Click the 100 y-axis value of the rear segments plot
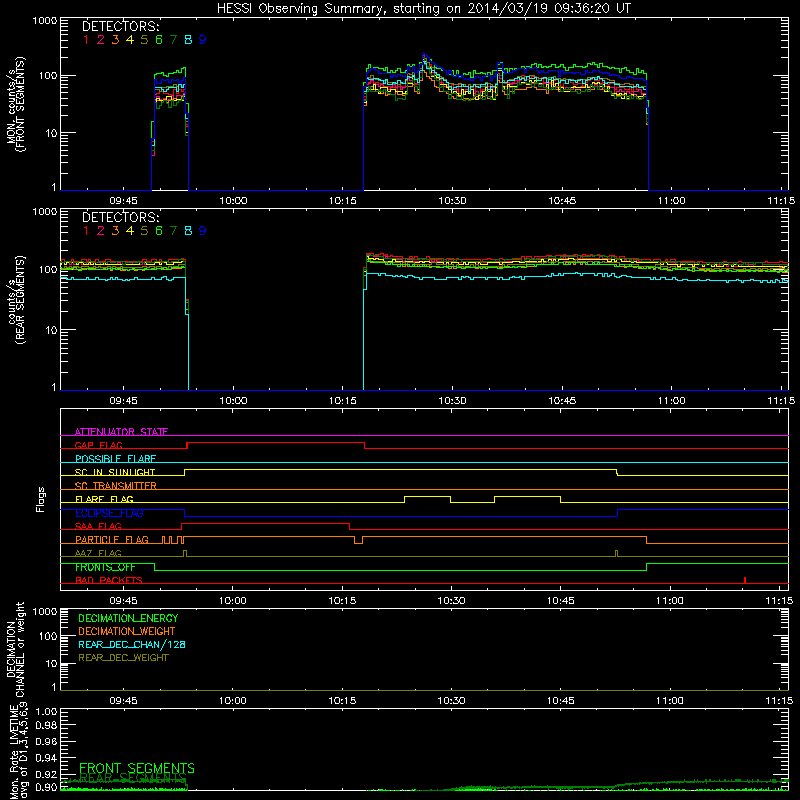The width and height of the screenshot is (800, 800). tap(48, 269)
